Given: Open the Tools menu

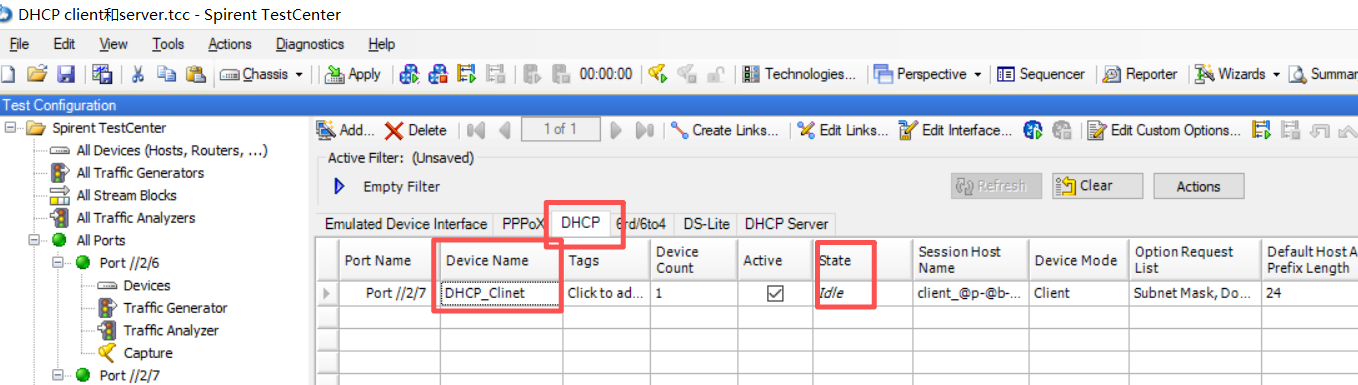Looking at the screenshot, I should click(168, 44).
